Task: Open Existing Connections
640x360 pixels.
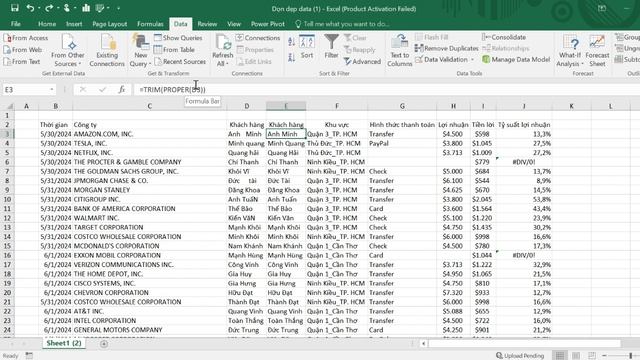Action: [107, 51]
